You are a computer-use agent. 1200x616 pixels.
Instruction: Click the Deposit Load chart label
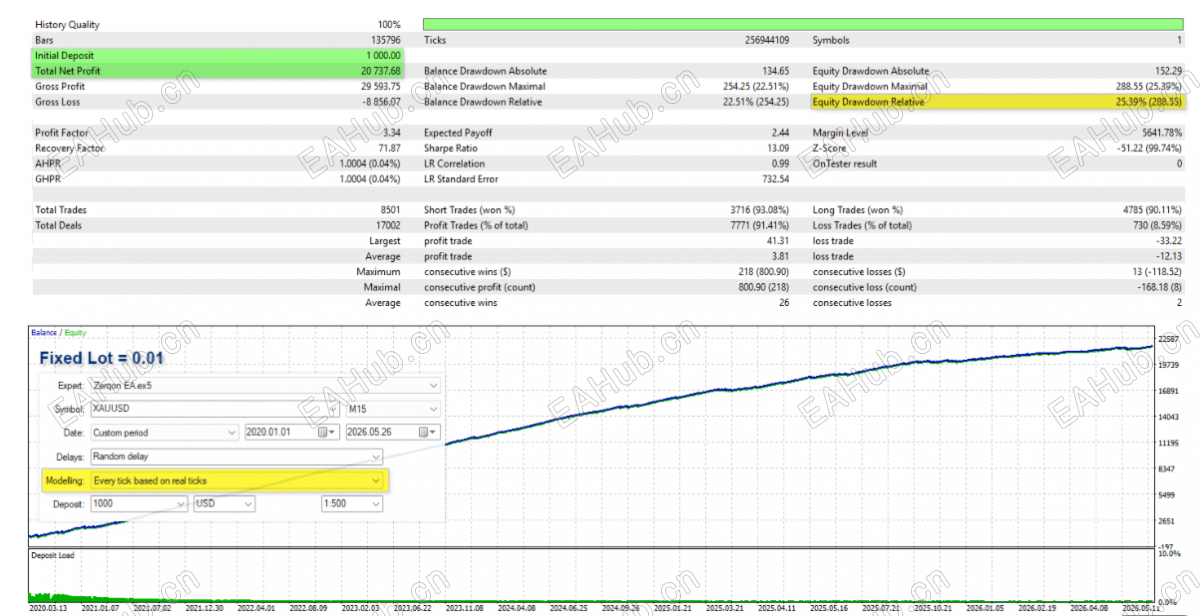52,555
